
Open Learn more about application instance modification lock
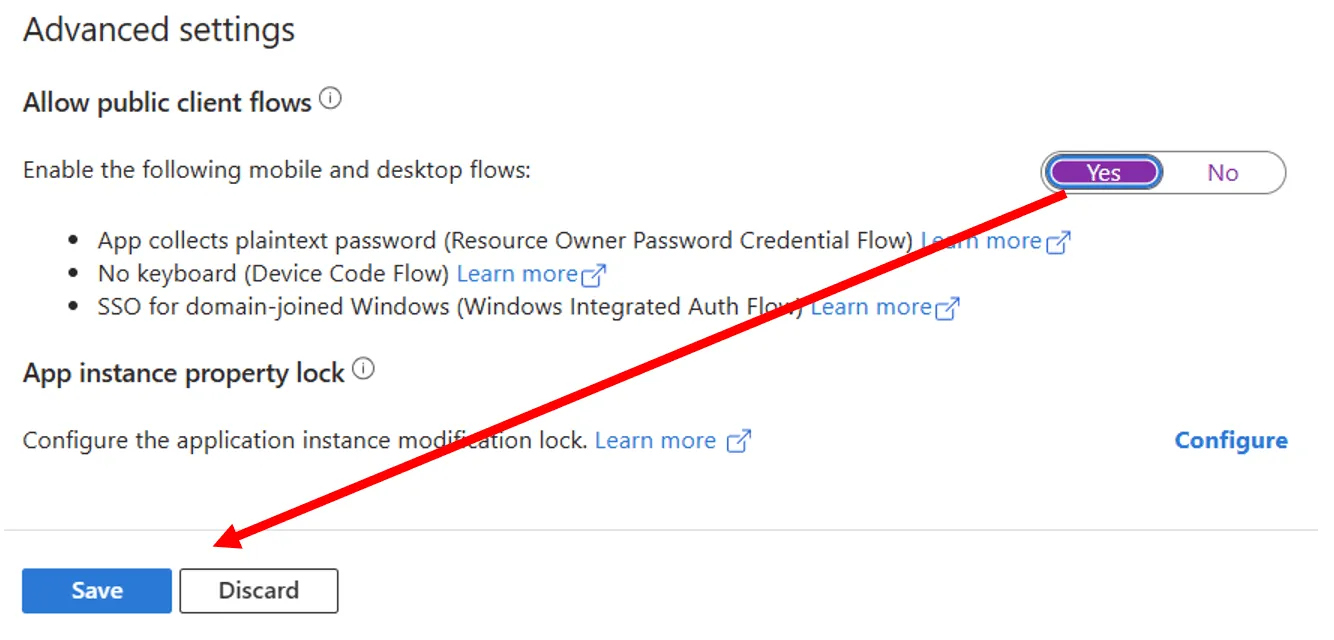point(656,440)
